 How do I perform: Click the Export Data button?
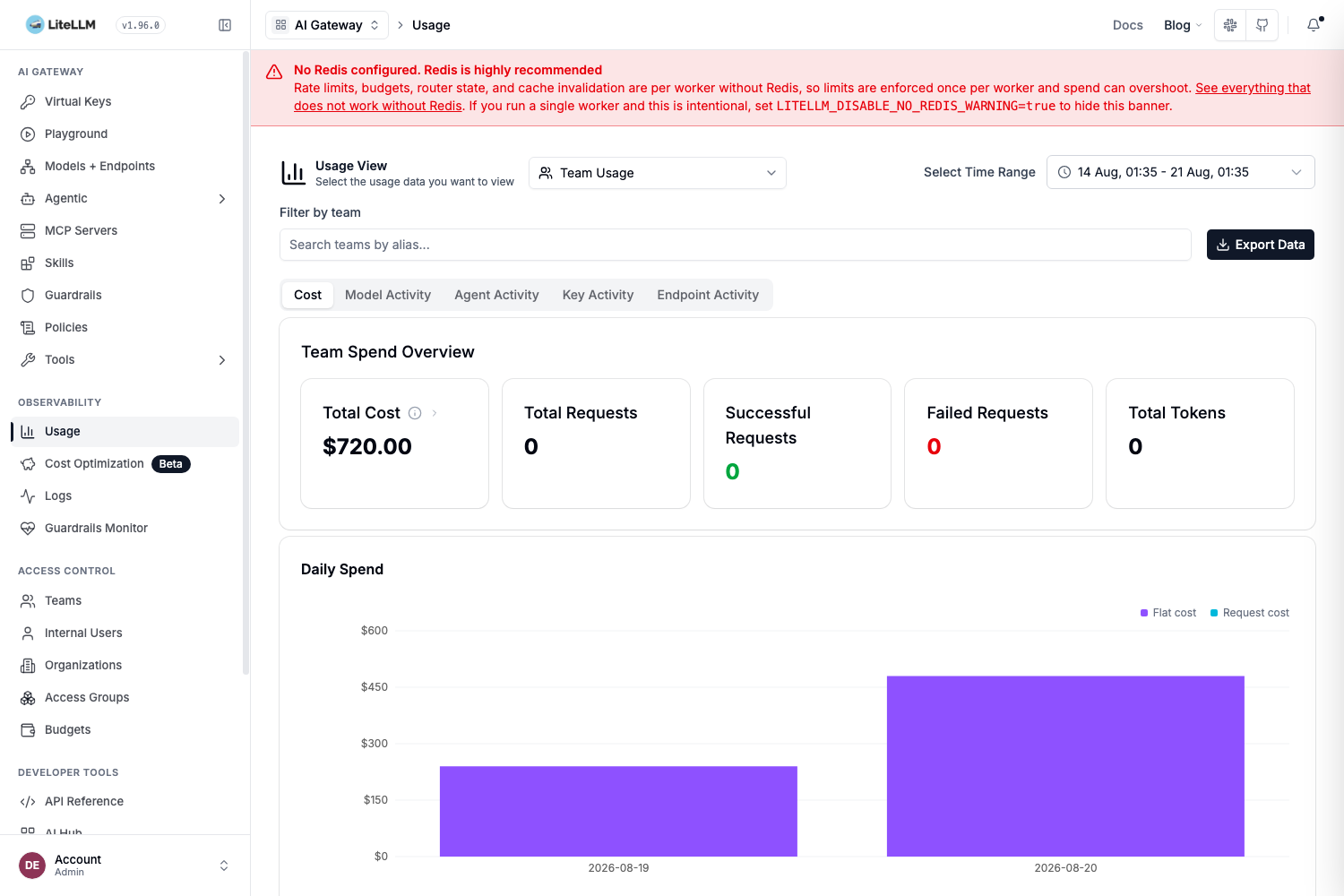point(1261,245)
